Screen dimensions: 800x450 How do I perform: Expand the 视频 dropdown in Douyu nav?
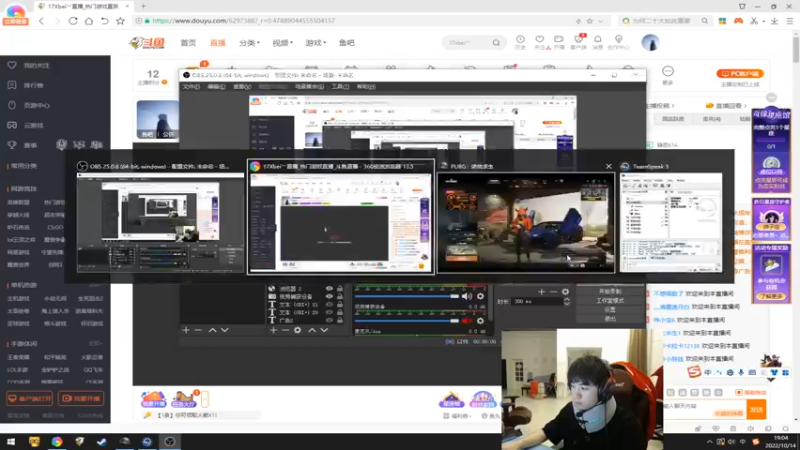tap(282, 43)
